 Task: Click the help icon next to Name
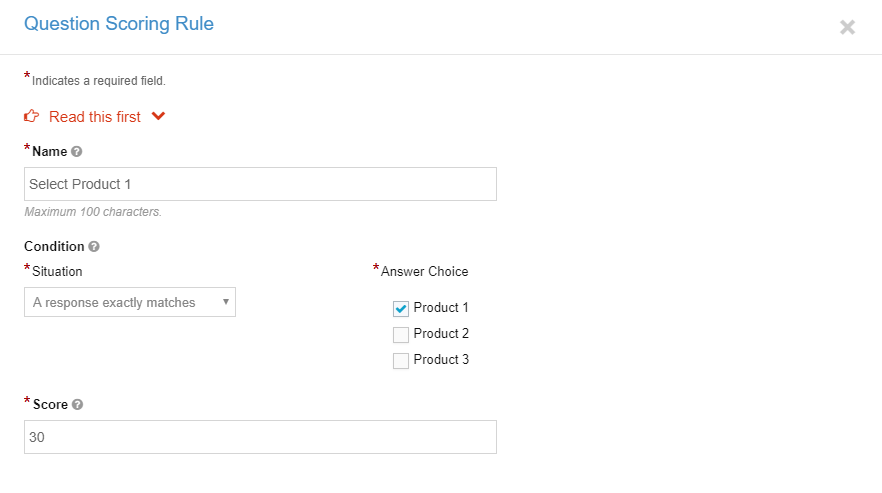tap(77, 151)
